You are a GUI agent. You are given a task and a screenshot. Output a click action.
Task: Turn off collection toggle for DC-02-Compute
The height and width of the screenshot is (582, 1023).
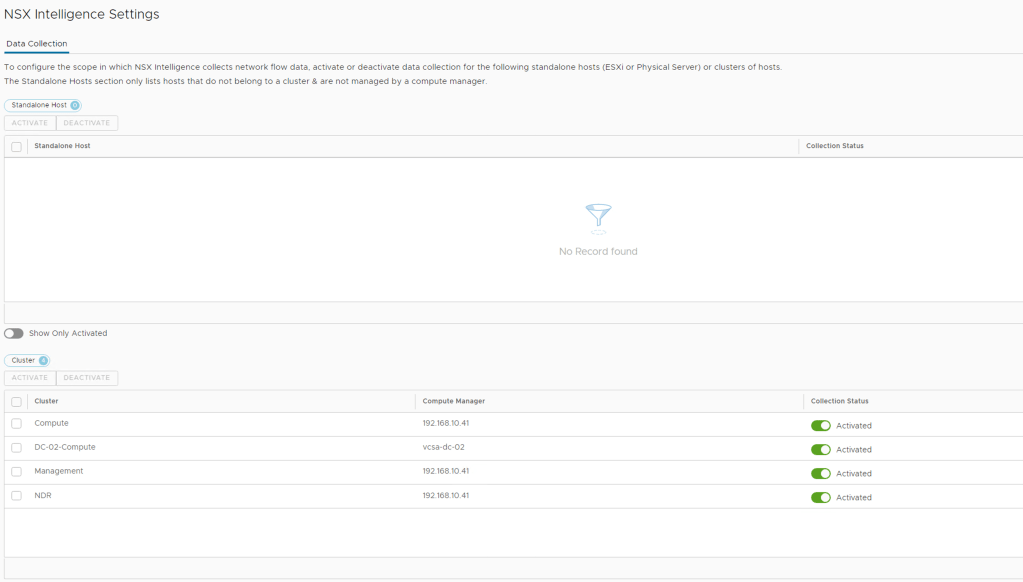[x=820, y=450]
